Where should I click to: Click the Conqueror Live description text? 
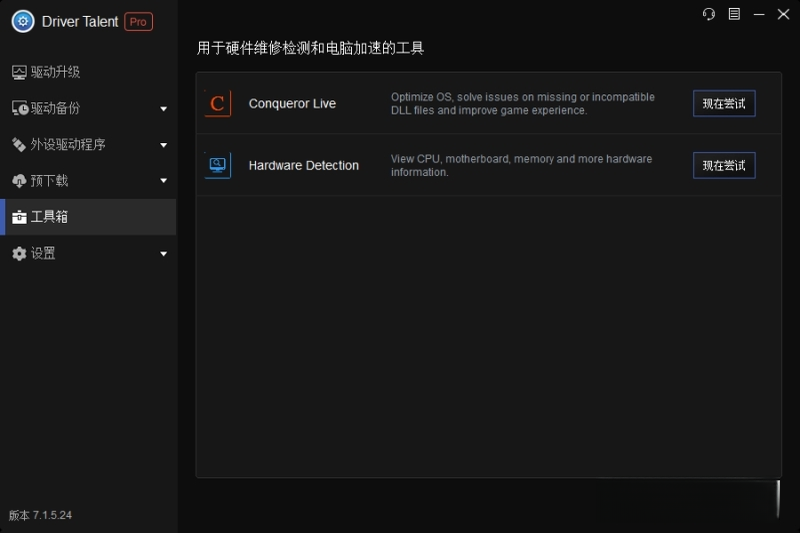click(x=522, y=104)
